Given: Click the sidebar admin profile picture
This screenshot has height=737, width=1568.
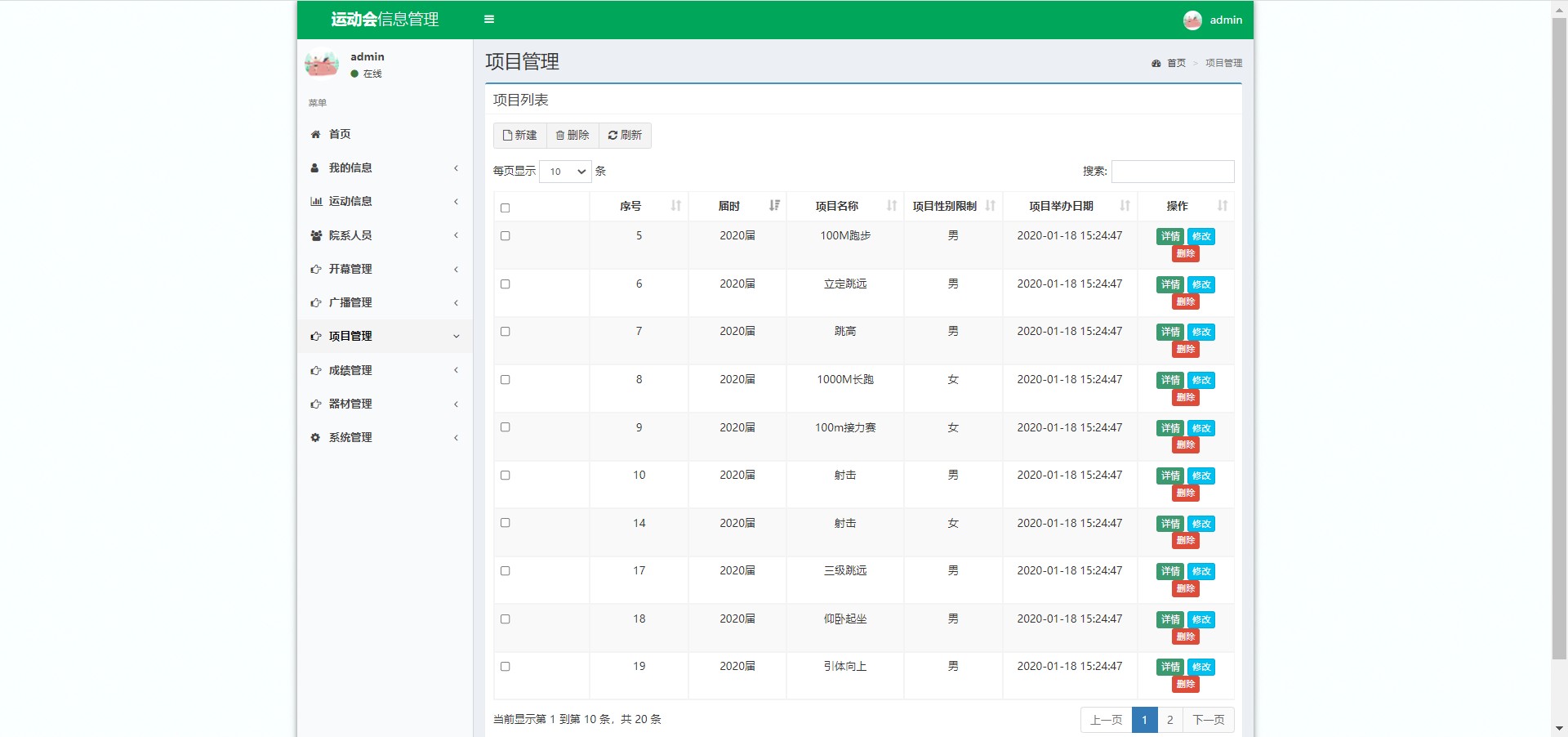Looking at the screenshot, I should (x=322, y=65).
